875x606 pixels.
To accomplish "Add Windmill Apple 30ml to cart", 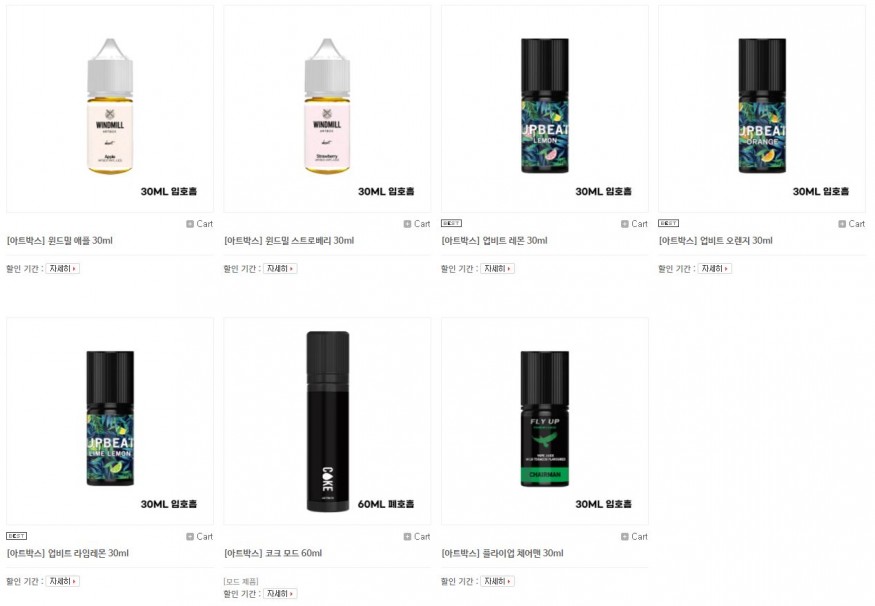I will (x=199, y=224).
